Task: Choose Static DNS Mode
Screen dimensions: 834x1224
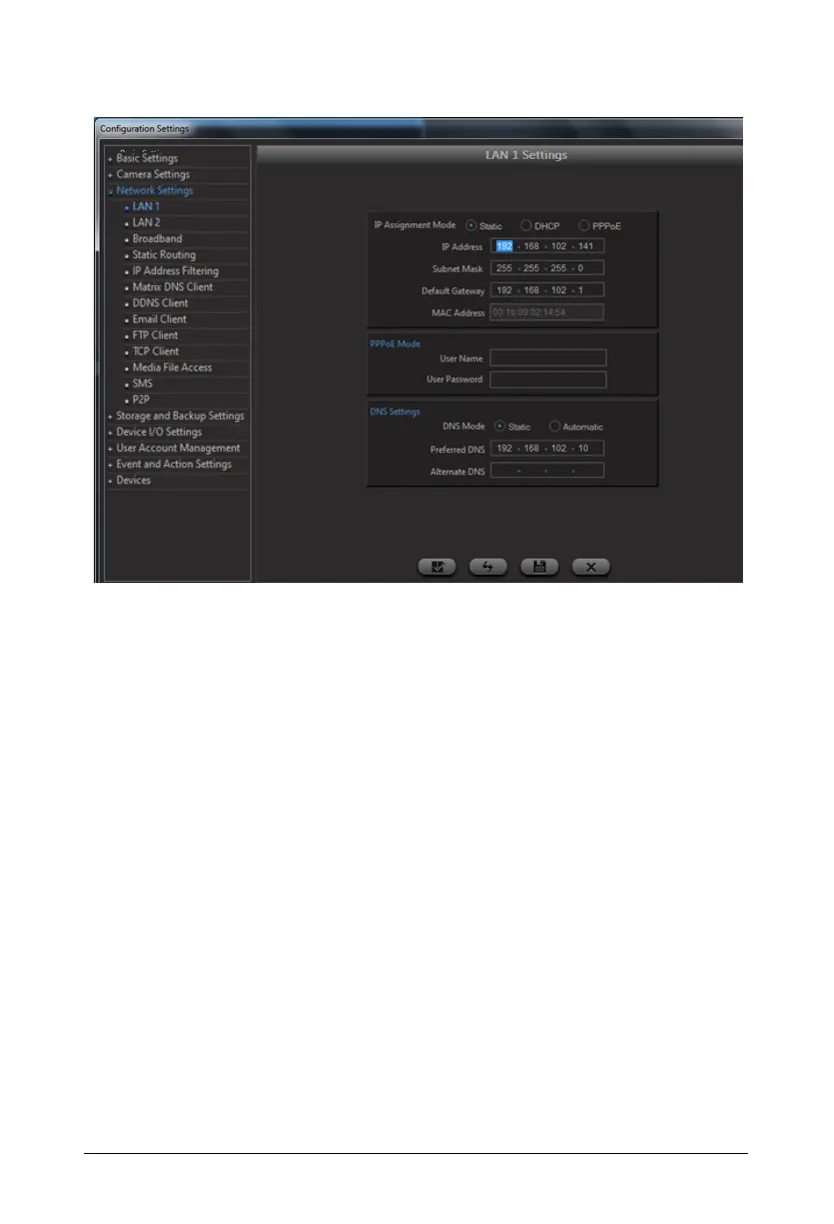Action: click(x=500, y=427)
